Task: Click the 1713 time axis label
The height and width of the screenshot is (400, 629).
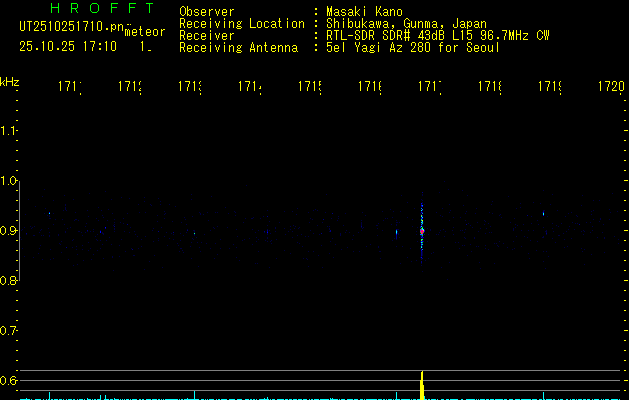Action: coord(189,86)
